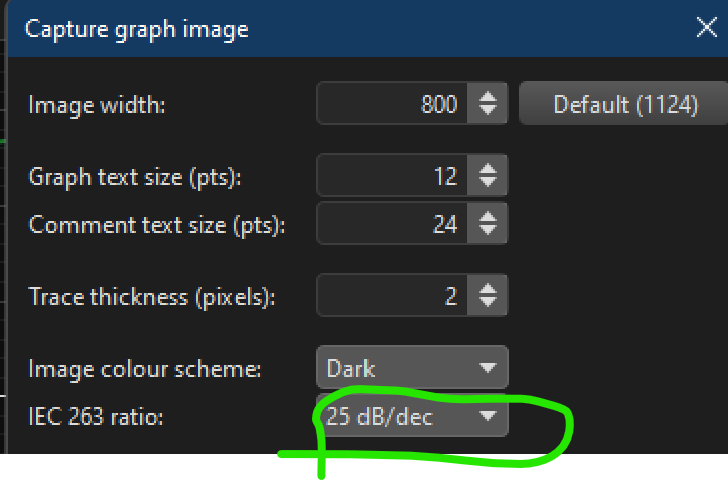728x480 pixels.
Task: Lower Comment text size with down arrow
Action: (x=487, y=231)
